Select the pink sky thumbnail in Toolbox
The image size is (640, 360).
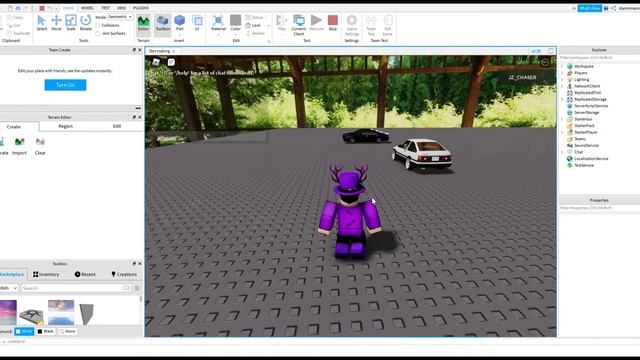(x=8, y=312)
